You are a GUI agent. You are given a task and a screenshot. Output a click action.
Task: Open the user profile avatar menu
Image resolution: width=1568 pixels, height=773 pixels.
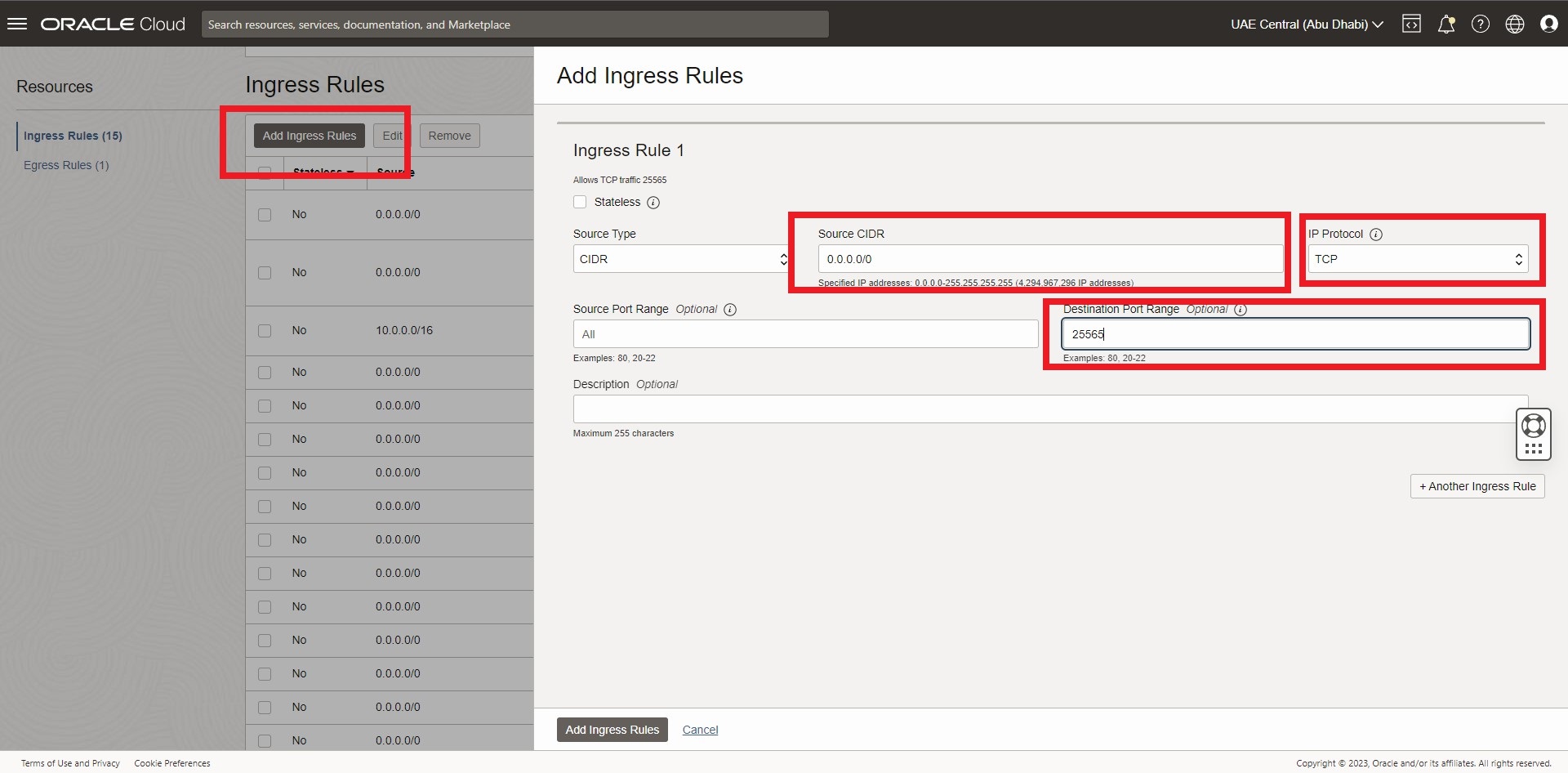click(x=1548, y=24)
